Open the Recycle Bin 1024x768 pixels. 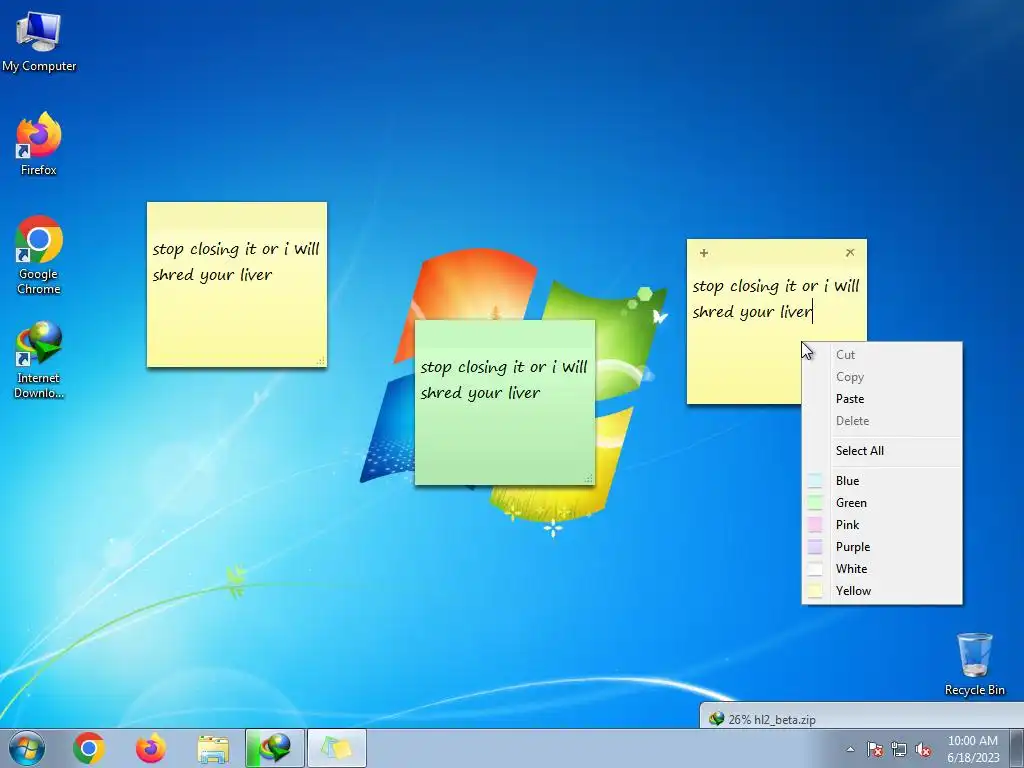pos(974,664)
